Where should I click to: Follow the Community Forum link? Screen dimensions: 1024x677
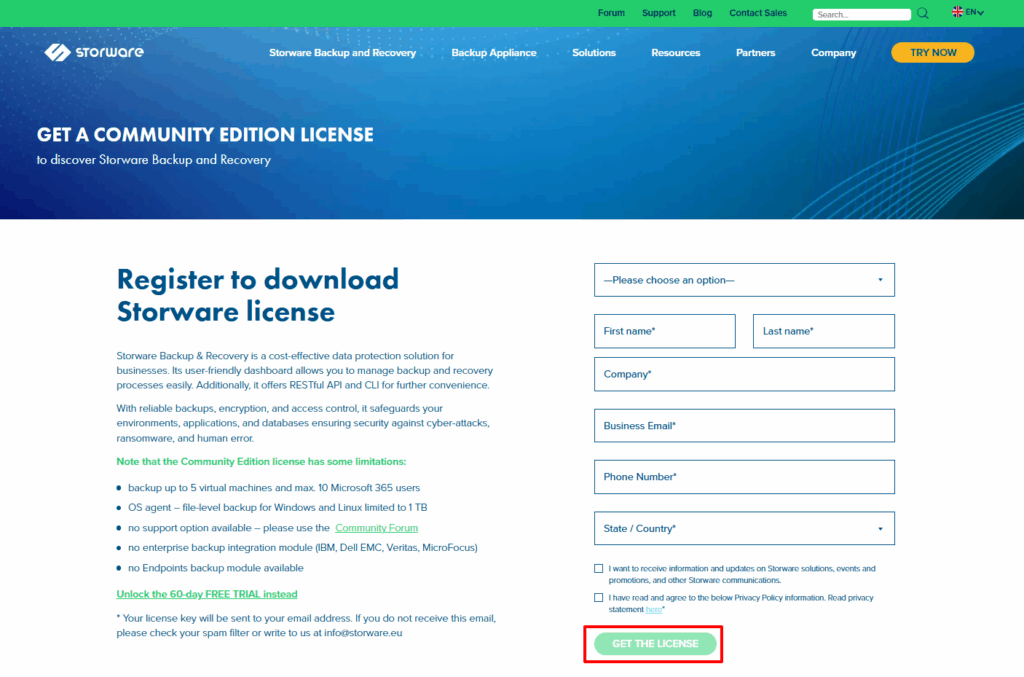(376, 528)
